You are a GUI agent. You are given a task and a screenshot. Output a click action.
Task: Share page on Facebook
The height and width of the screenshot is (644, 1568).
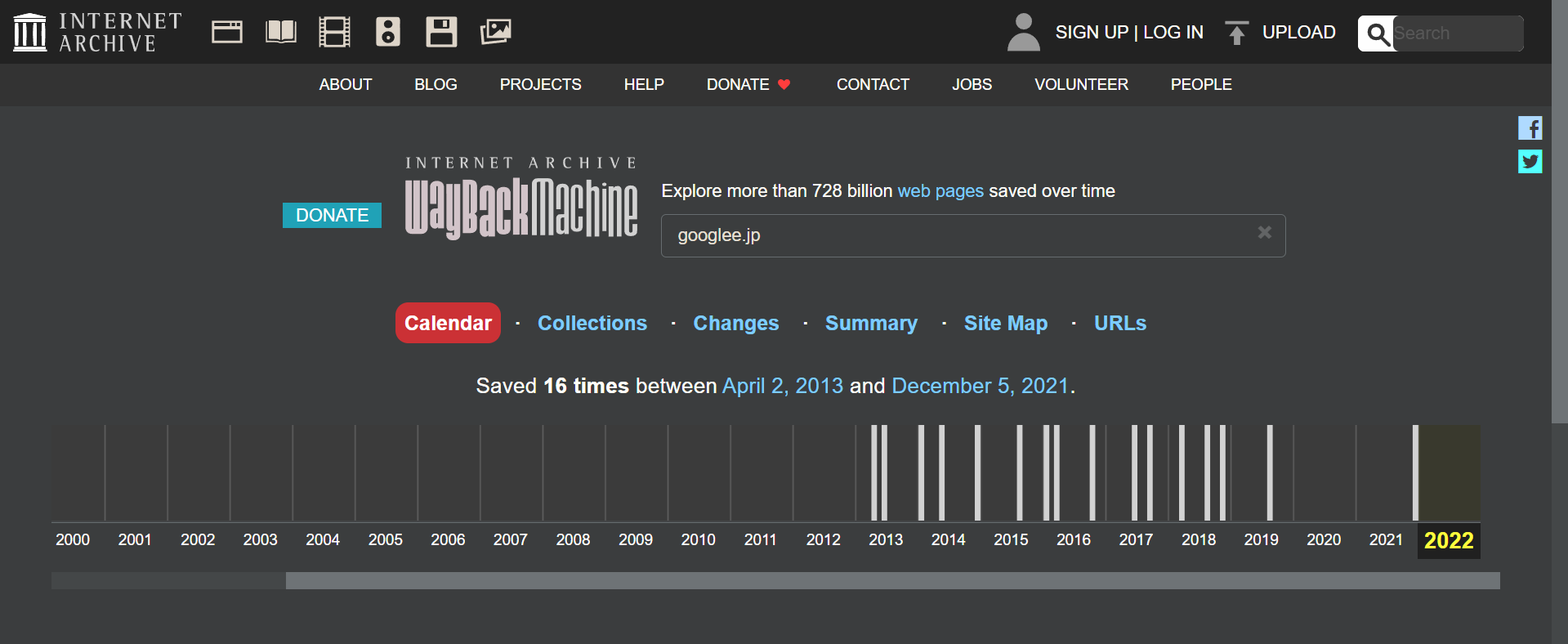coord(1530,128)
